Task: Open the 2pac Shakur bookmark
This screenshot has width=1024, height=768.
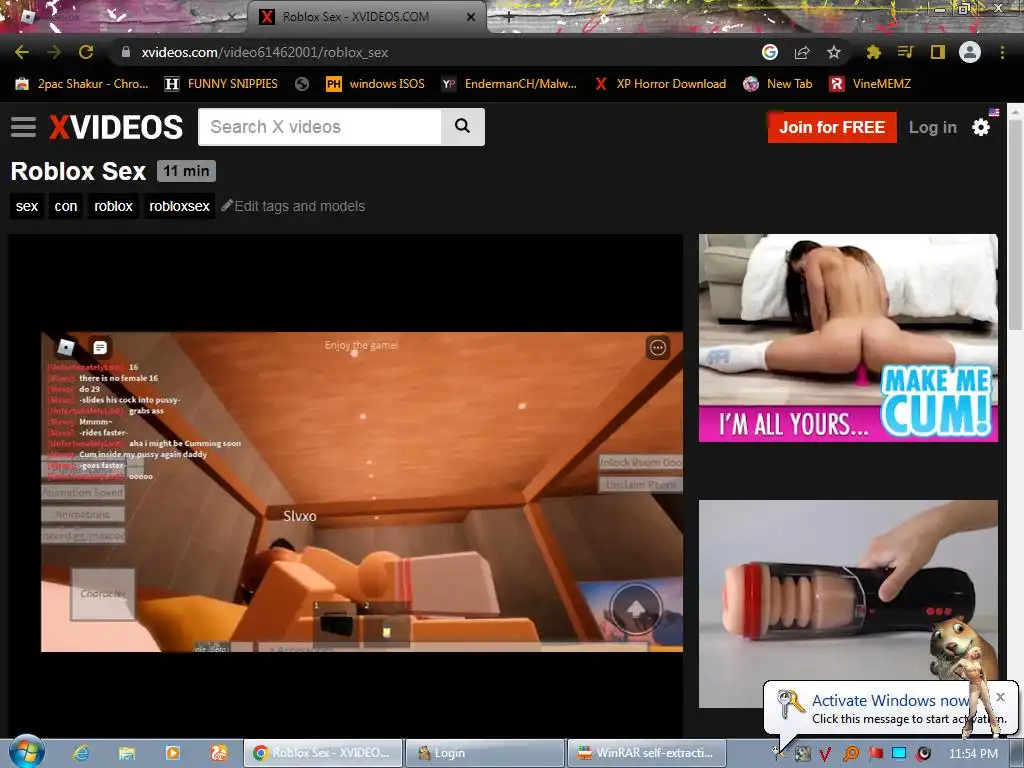Action: pyautogui.click(x=82, y=84)
